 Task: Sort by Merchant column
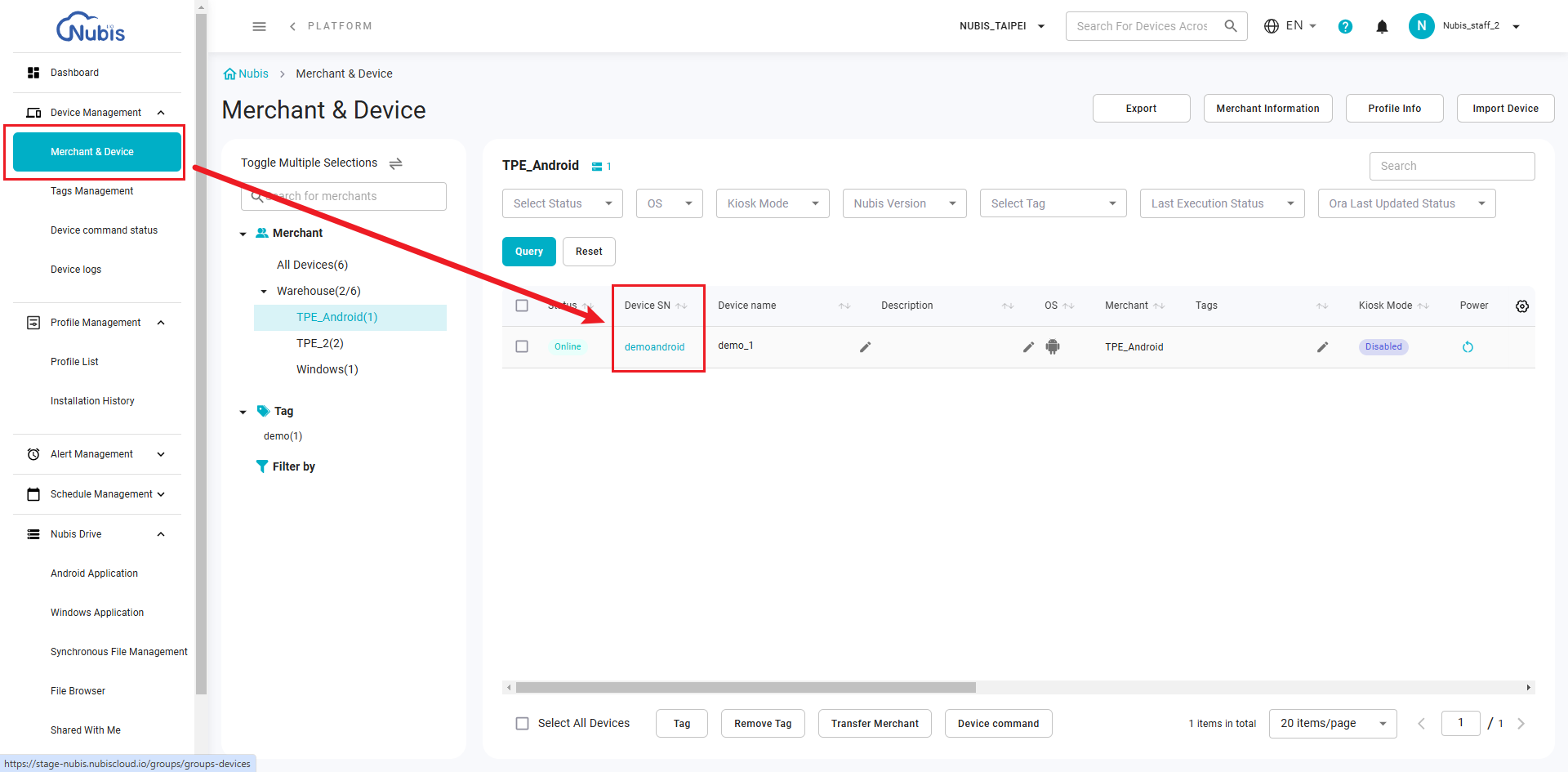1158,306
